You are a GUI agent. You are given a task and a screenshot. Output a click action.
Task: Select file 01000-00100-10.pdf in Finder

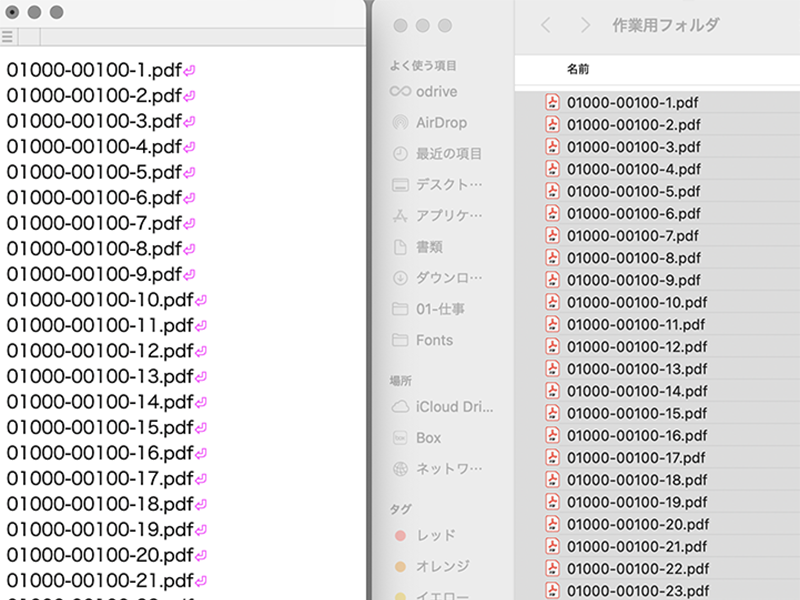point(637,302)
